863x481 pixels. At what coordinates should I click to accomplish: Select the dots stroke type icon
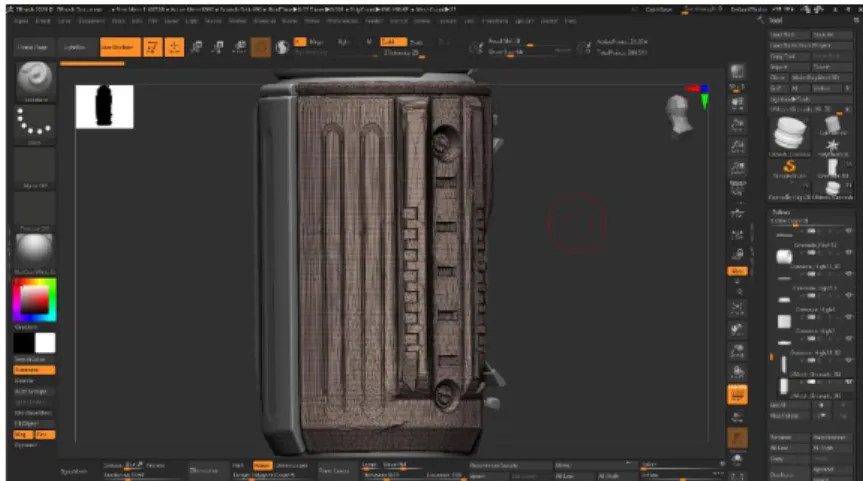click(x=34, y=124)
